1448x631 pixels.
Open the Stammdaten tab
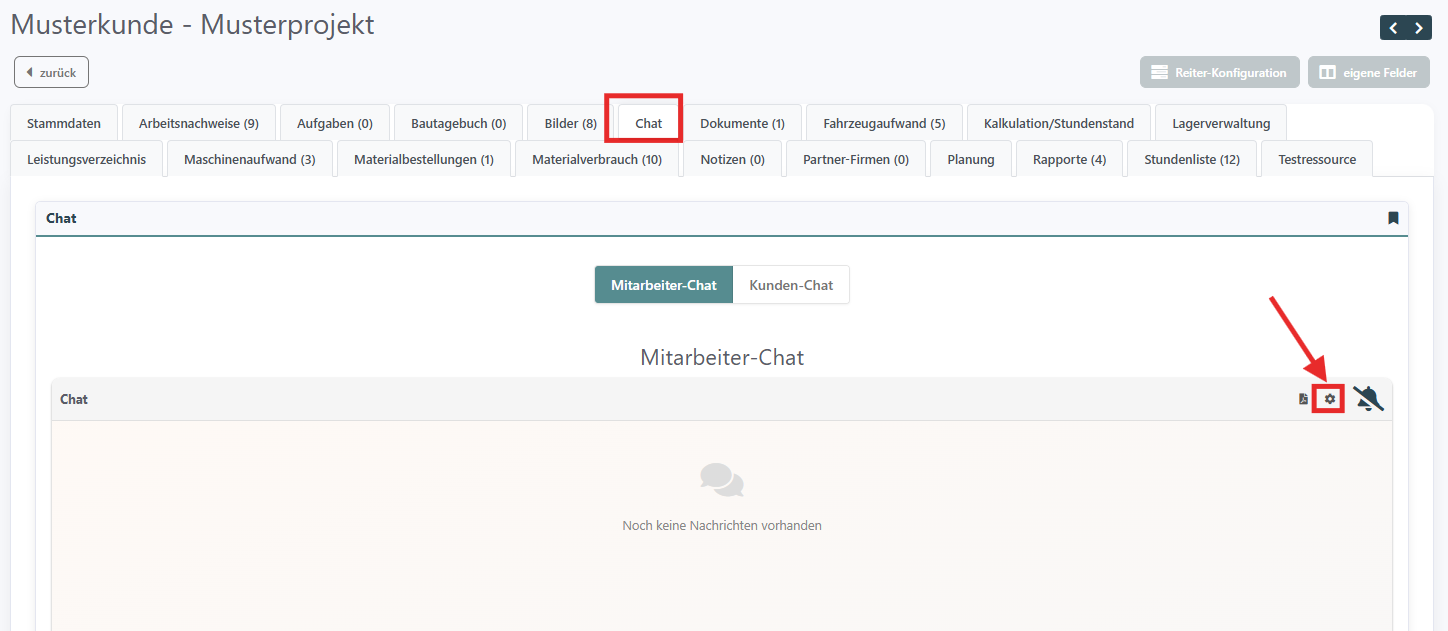tap(64, 123)
